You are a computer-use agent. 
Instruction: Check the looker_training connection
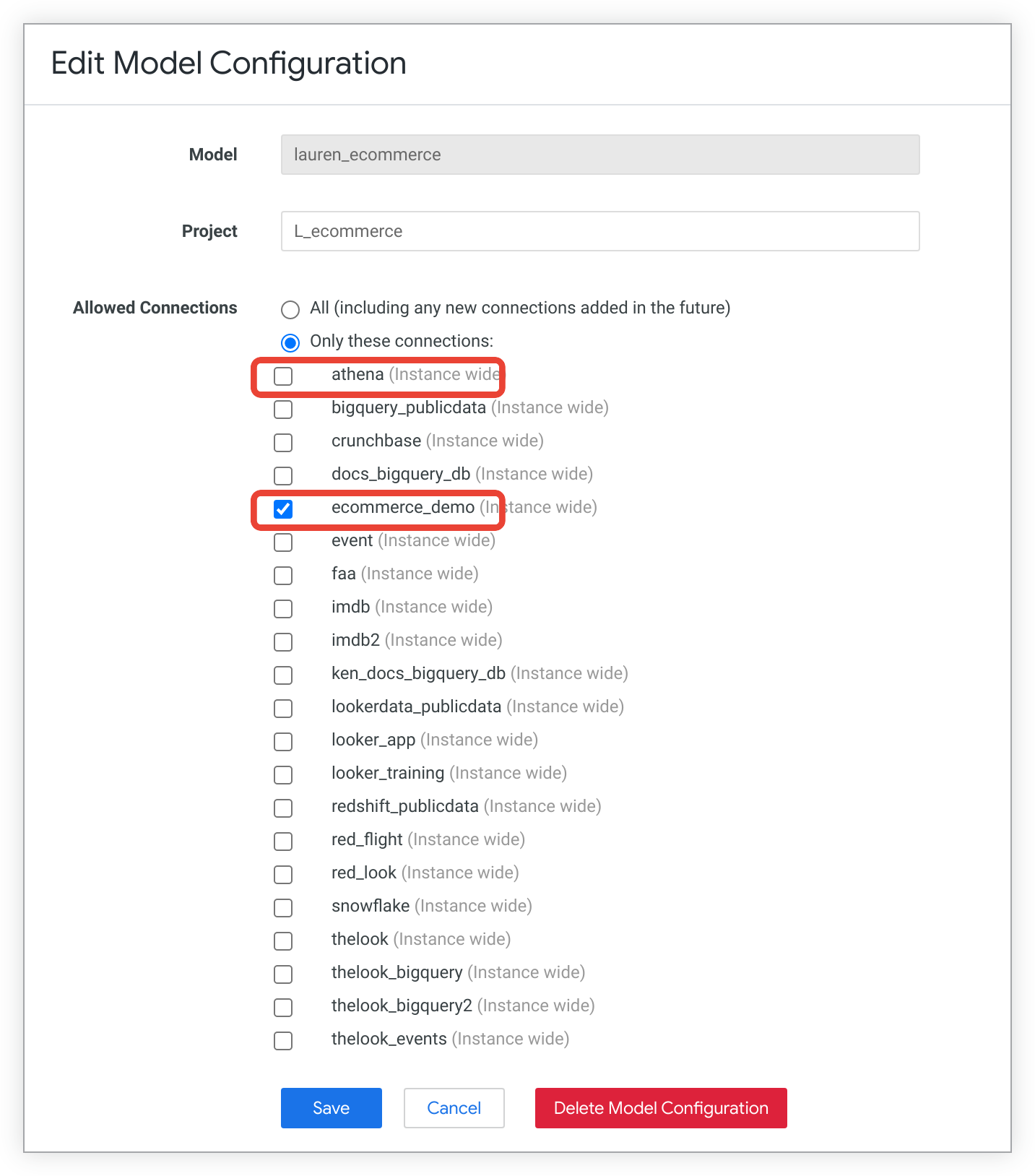283,775
